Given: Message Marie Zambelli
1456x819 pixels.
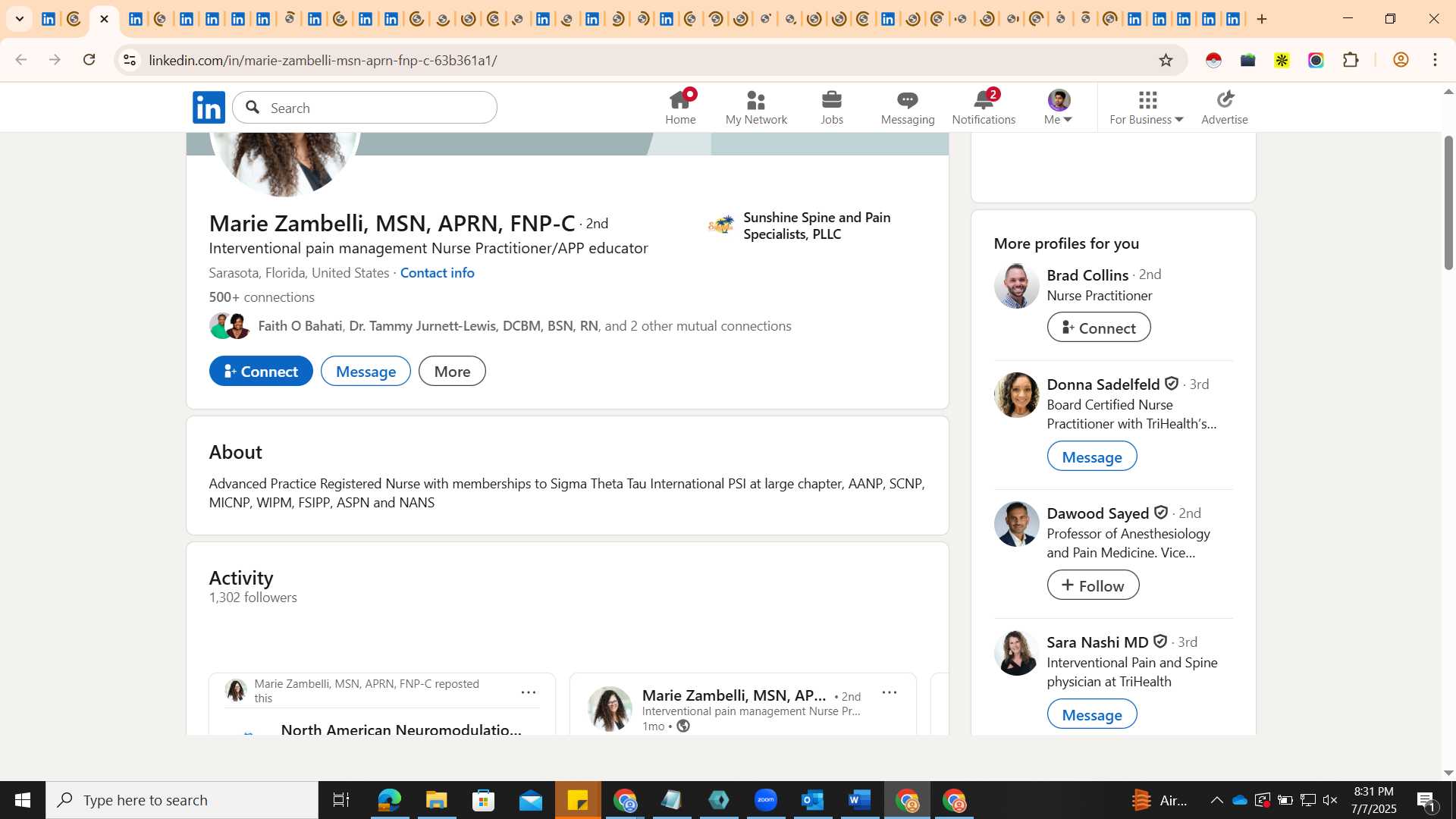Looking at the screenshot, I should [366, 371].
